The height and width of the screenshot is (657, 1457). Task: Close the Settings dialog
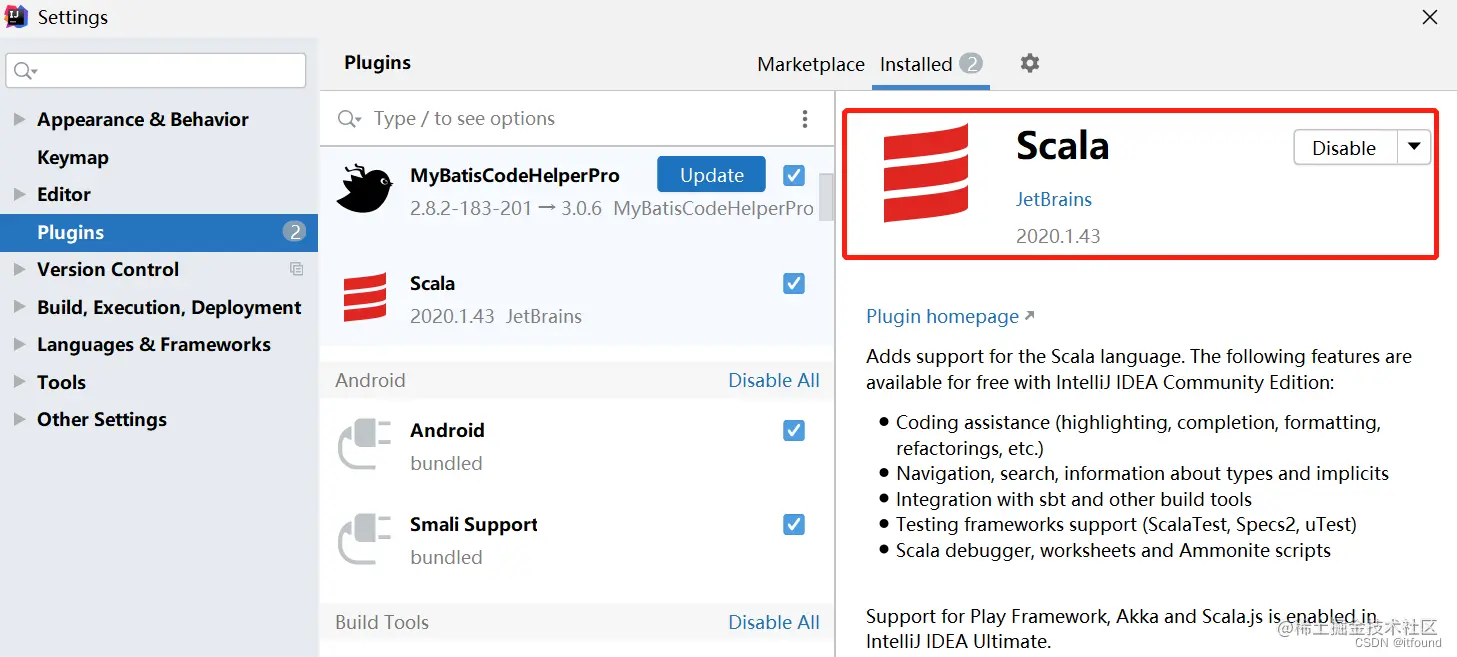1430,17
